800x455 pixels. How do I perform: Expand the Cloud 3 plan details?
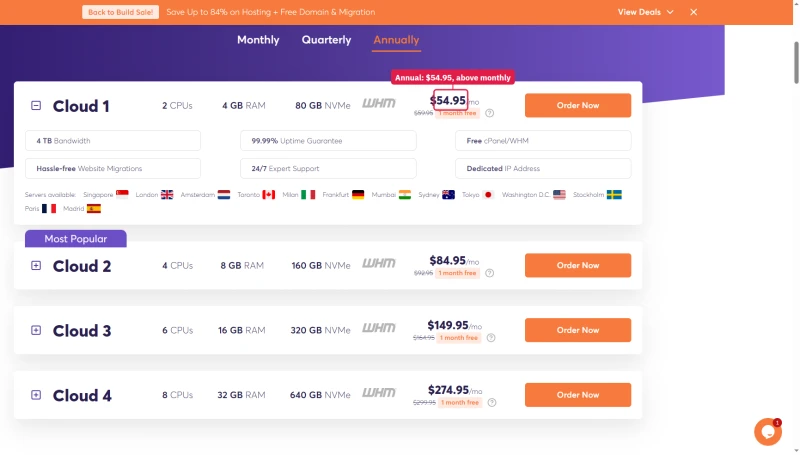pyautogui.click(x=36, y=330)
